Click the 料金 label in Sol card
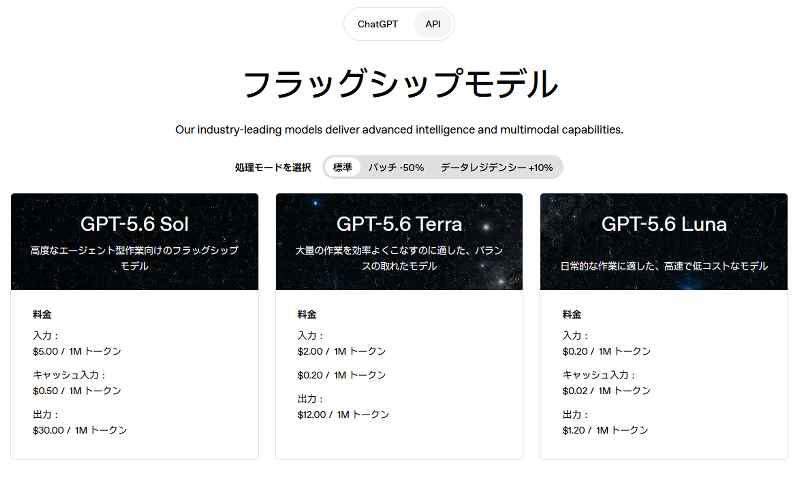This screenshot has height=480, width=800. (x=42, y=315)
